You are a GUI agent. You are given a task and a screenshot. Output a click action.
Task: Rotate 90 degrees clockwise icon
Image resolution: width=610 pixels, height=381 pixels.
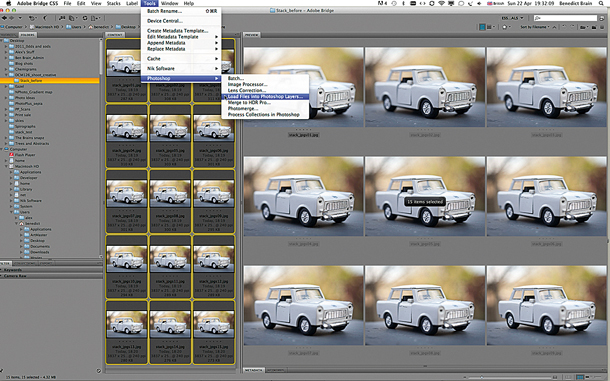[x=572, y=26]
